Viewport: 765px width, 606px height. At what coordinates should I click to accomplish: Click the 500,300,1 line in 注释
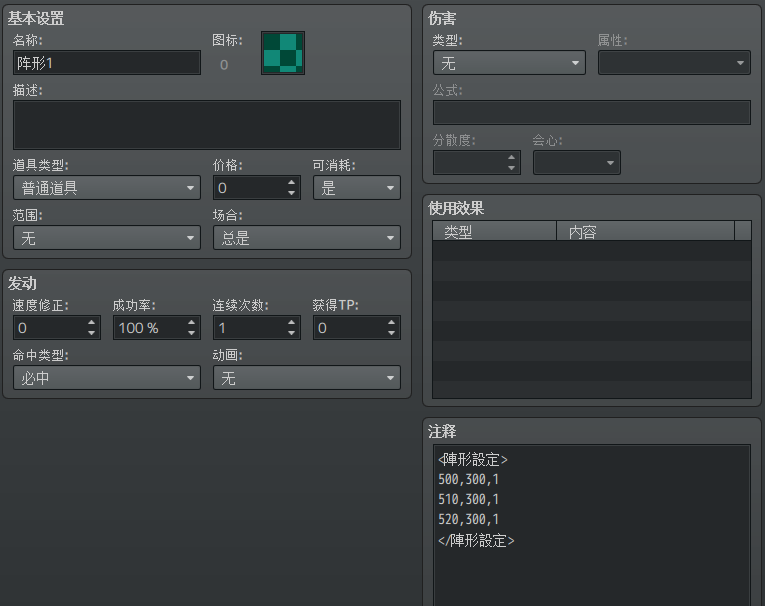468,479
